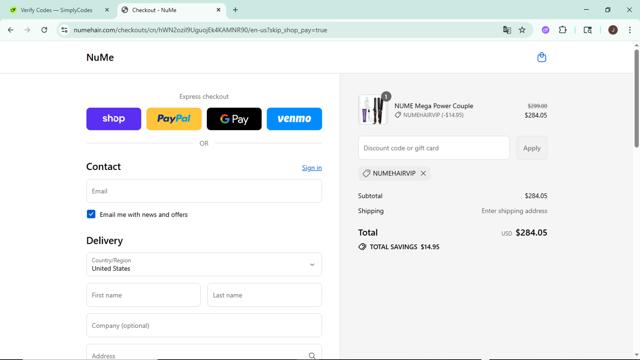Click the bold $284.05 total amount
Screen dimensions: 640x360
point(531,233)
